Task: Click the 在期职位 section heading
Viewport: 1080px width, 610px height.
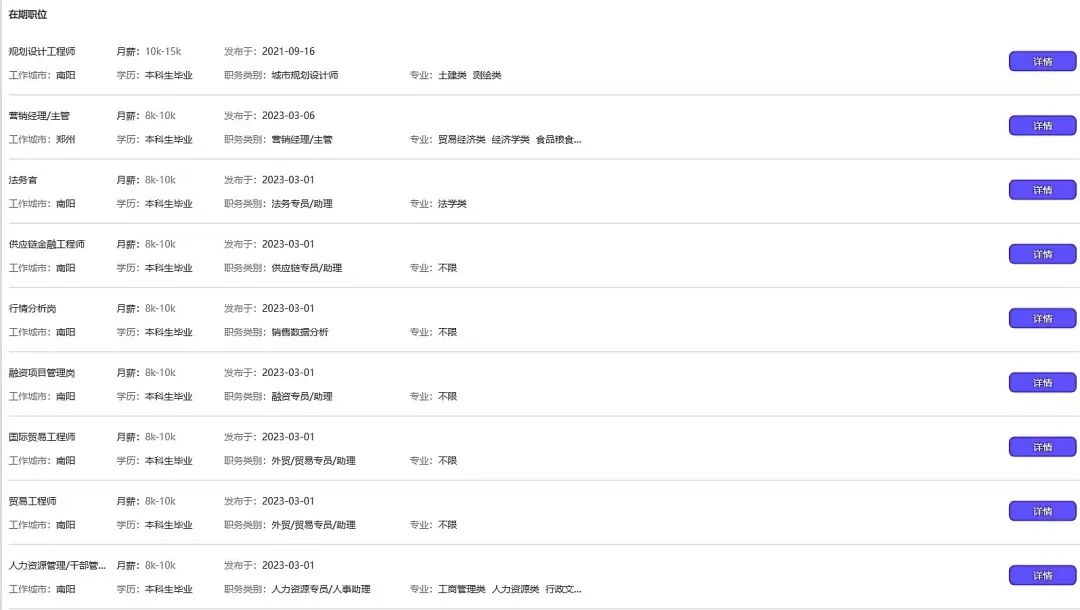Action: pos(28,15)
